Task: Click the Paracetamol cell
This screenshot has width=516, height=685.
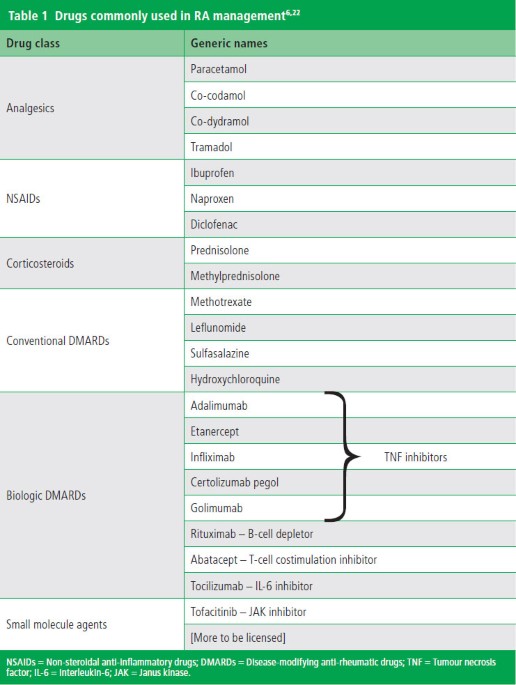Action: pos(350,69)
